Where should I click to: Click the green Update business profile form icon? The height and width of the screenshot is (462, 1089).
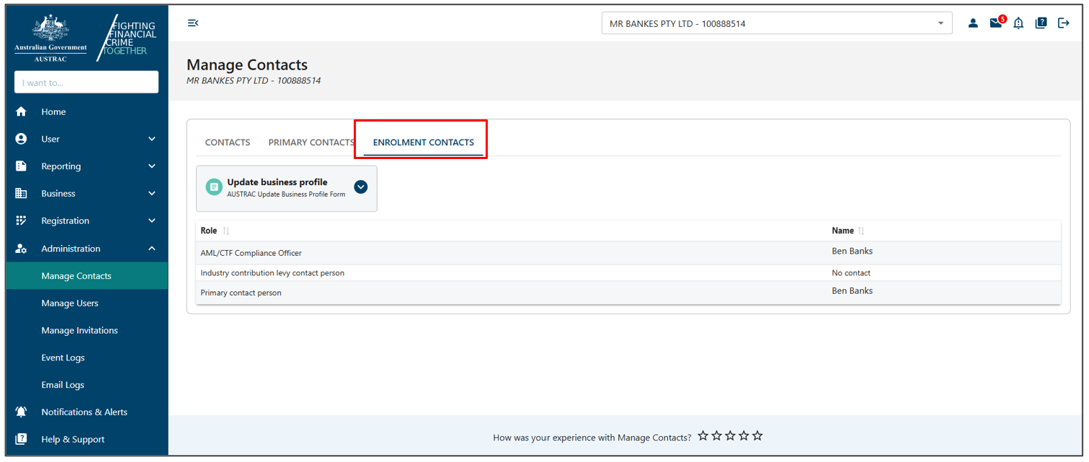click(215, 188)
